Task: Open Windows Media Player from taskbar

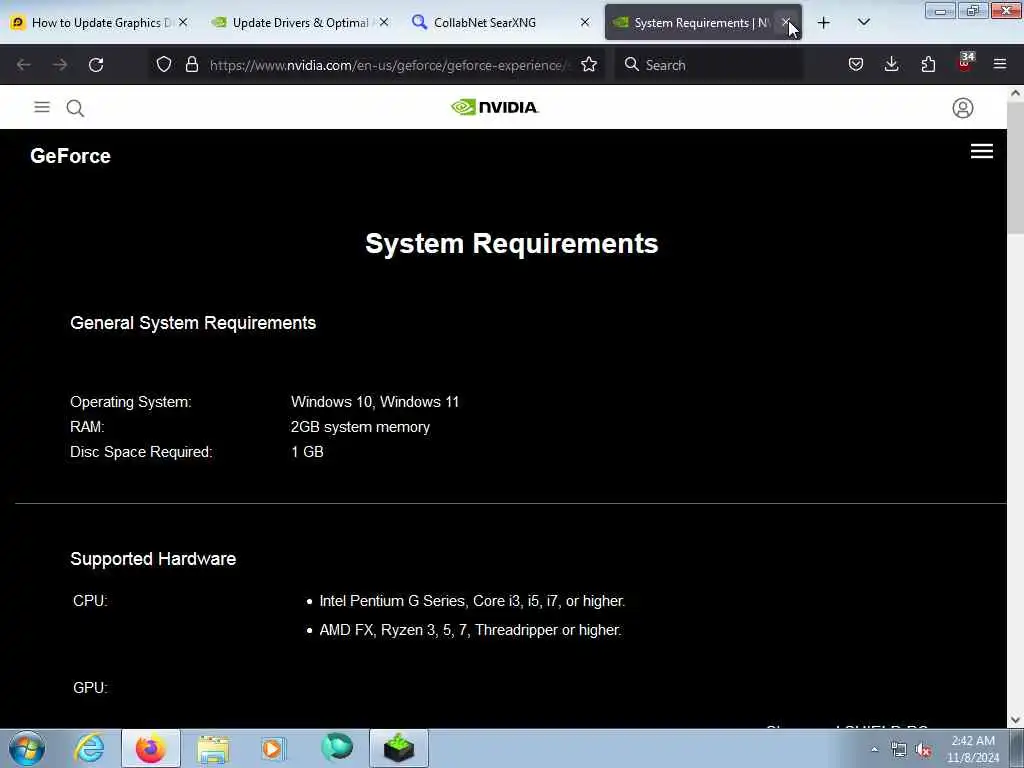Action: 274,748
